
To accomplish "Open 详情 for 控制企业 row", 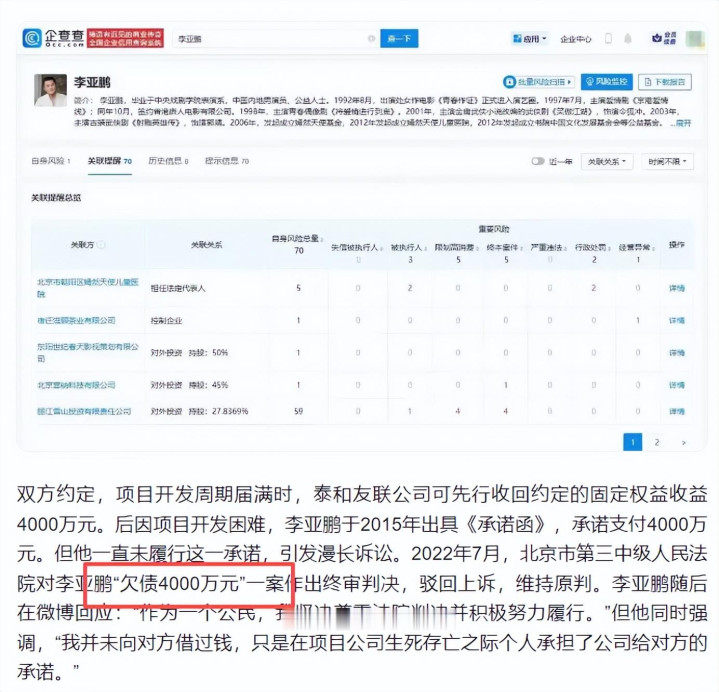I will 677,320.
